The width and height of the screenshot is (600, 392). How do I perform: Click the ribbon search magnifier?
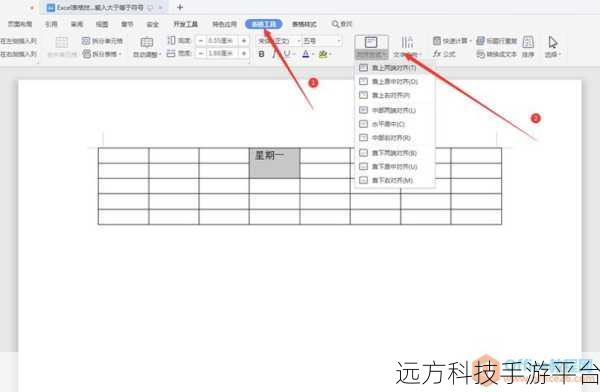click(335, 24)
